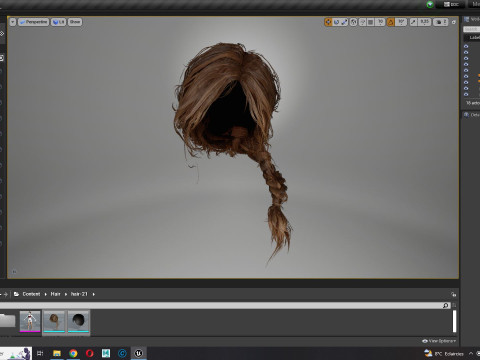Open File Explorer from the taskbar
Screen dimensions: 480x360
(57, 353)
